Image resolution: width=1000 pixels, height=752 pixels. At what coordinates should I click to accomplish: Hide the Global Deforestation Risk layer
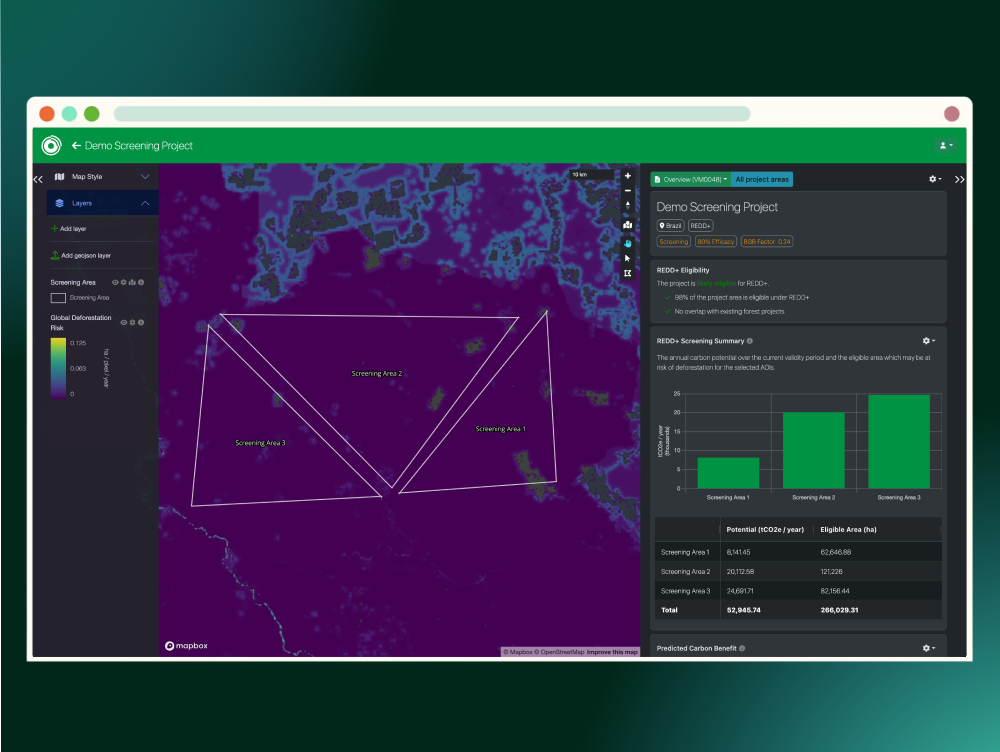(x=124, y=322)
